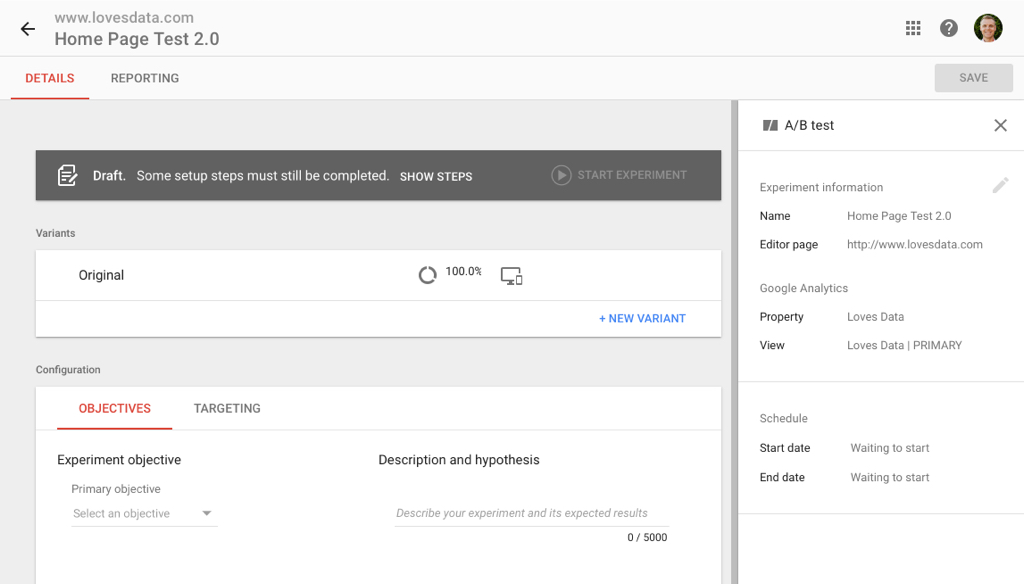
Task: Open the Select an objective dropdown
Action: click(x=144, y=512)
